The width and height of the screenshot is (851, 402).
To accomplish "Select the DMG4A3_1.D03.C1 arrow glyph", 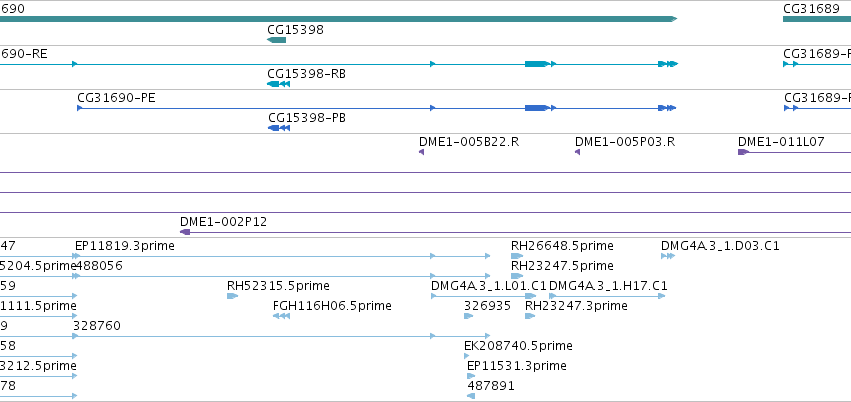I will (x=668, y=256).
